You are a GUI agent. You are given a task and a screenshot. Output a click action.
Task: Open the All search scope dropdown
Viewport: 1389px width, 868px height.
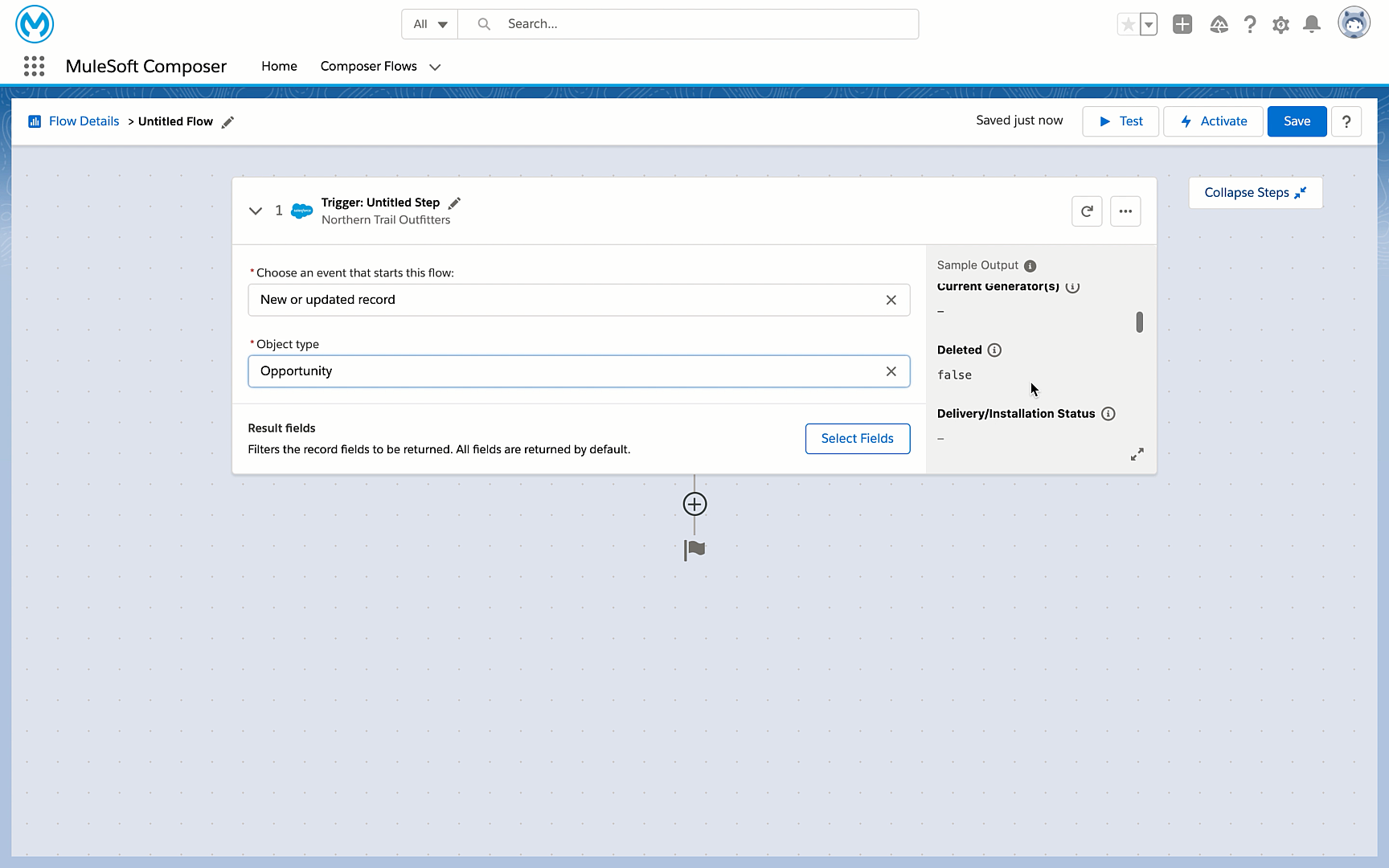pyautogui.click(x=429, y=24)
